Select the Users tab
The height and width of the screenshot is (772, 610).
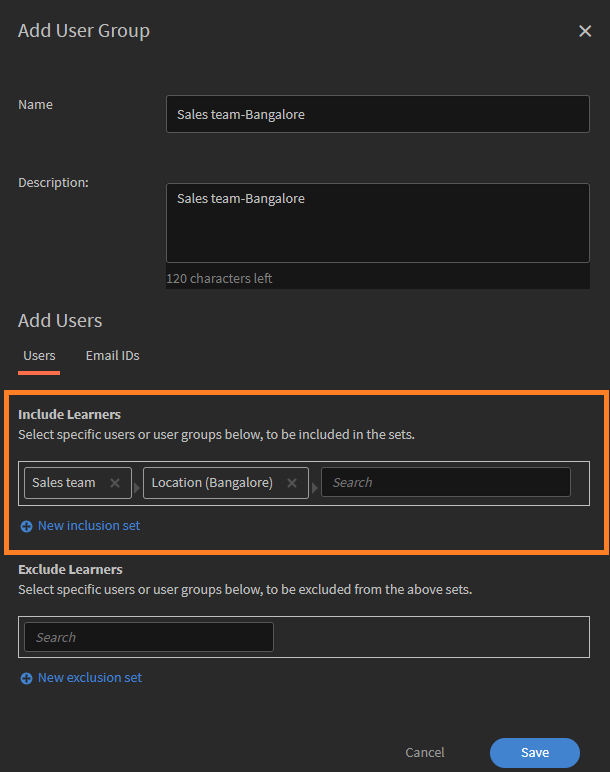[x=39, y=355]
